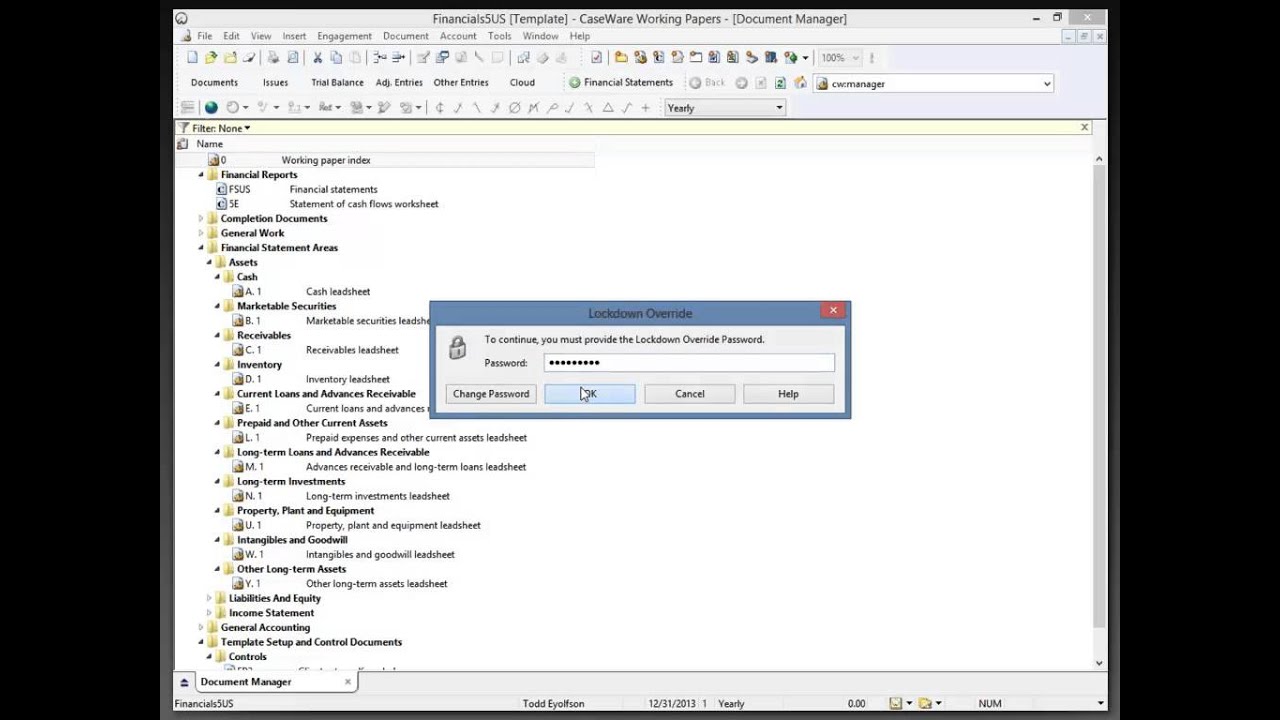The width and height of the screenshot is (1280, 720).
Task: Click the globe icon in tickmark toolbar
Action: 211,108
